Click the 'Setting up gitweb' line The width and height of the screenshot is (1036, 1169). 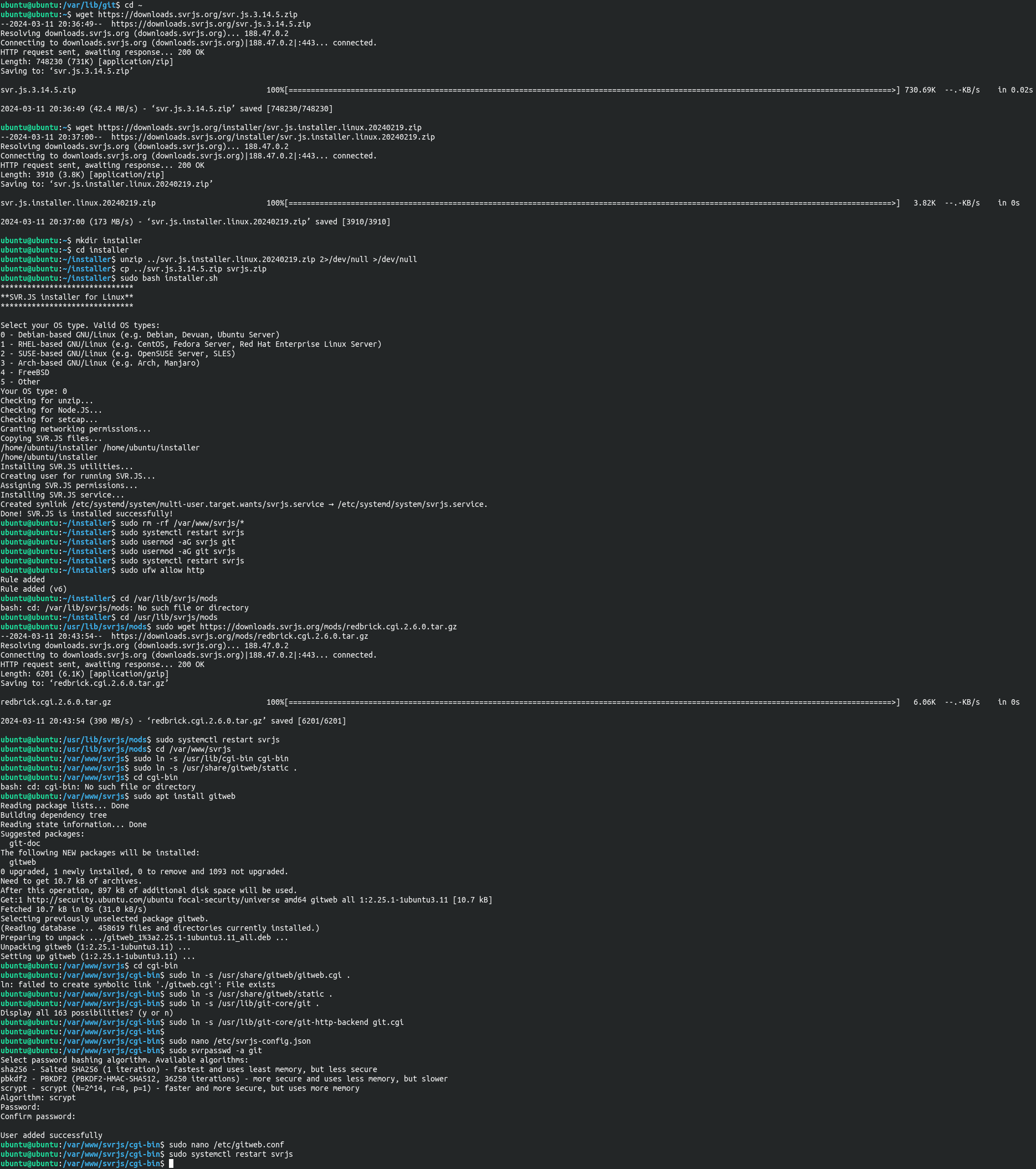coord(98,956)
